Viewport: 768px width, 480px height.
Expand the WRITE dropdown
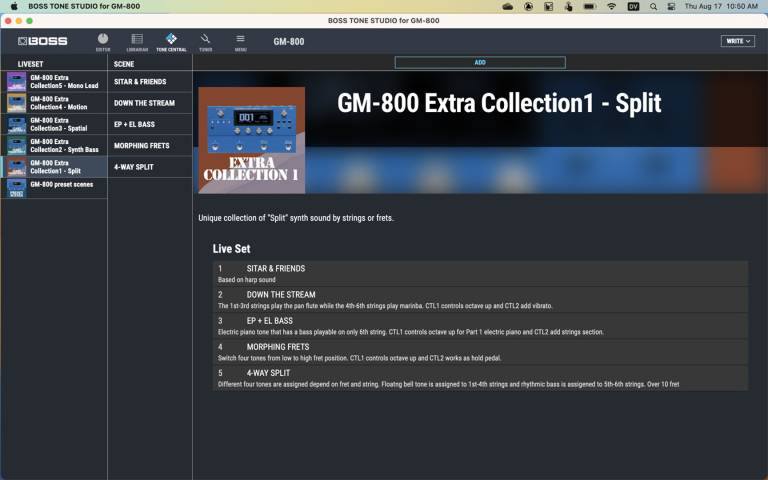(x=737, y=42)
